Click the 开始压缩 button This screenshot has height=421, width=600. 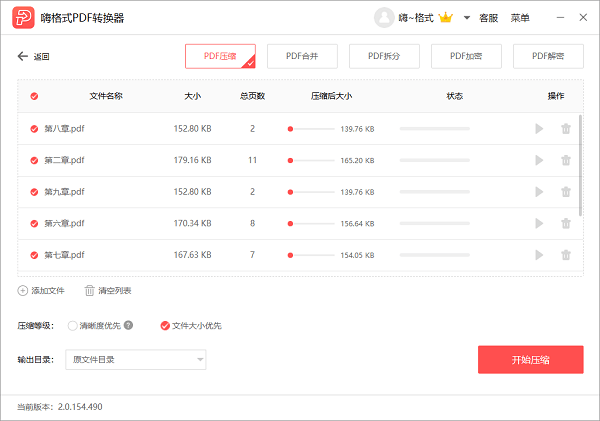530,360
